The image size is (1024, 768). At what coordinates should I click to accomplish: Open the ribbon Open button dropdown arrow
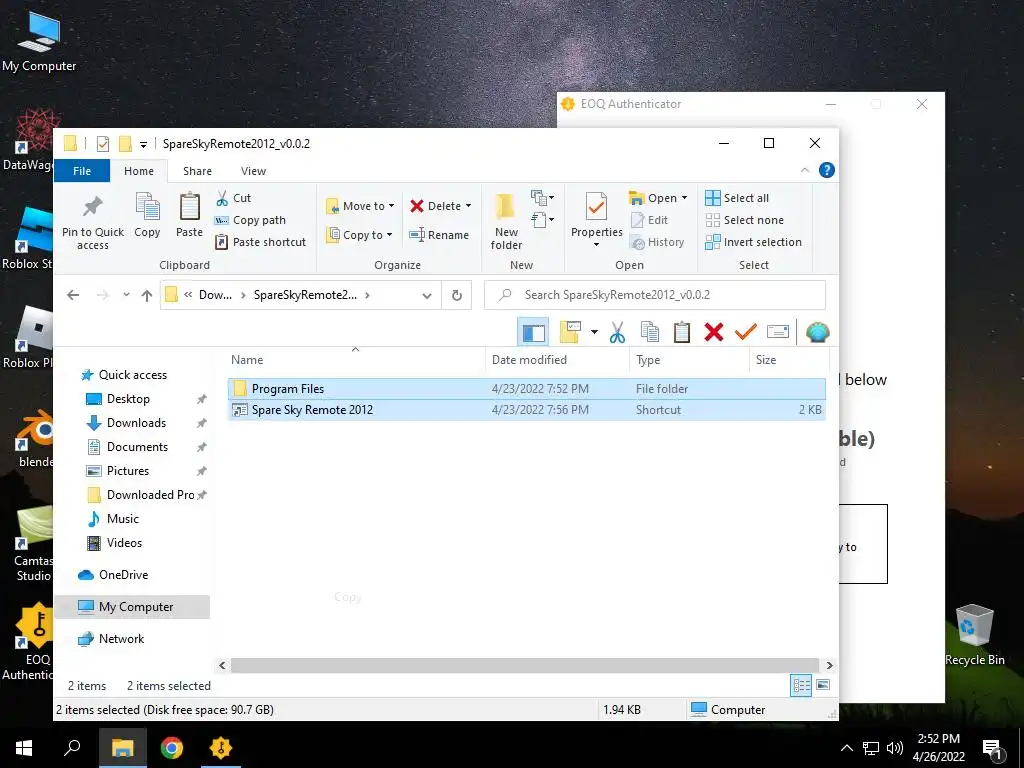pyautogui.click(x=684, y=198)
